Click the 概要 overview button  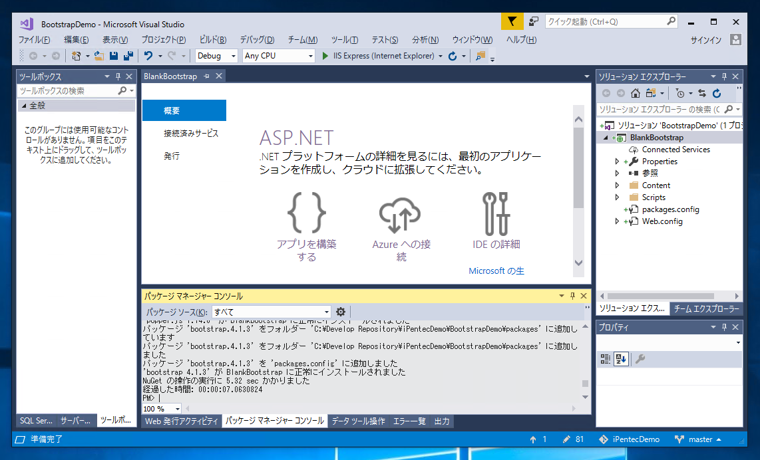tap(184, 111)
